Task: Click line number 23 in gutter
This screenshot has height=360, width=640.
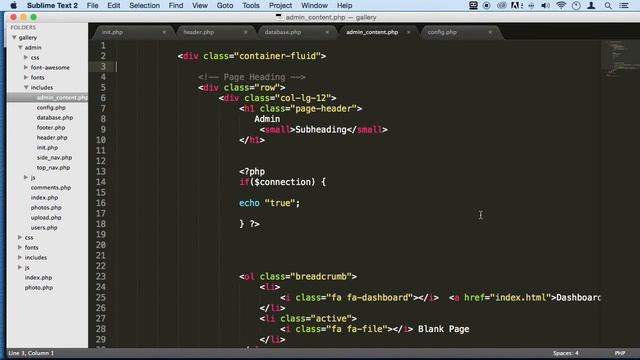Action: click(101, 276)
